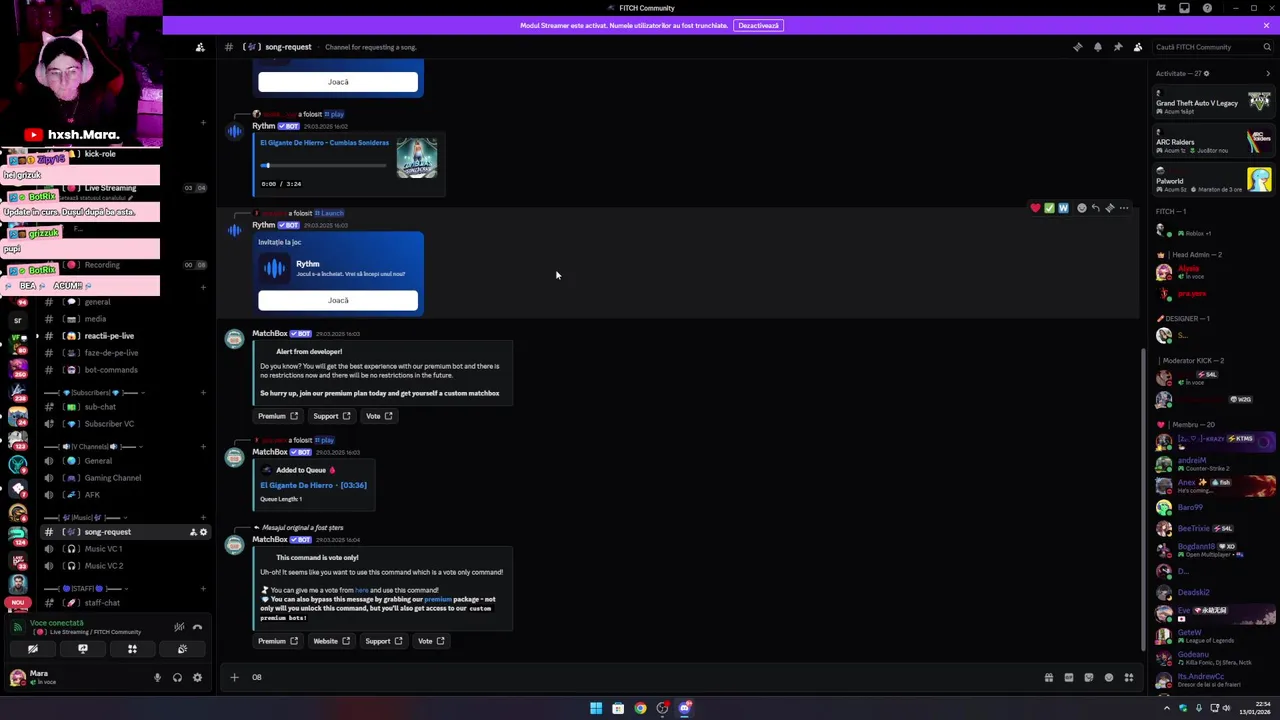Click Vote button under MatchBox developer alert
The height and width of the screenshot is (720, 1280).
tap(379, 416)
